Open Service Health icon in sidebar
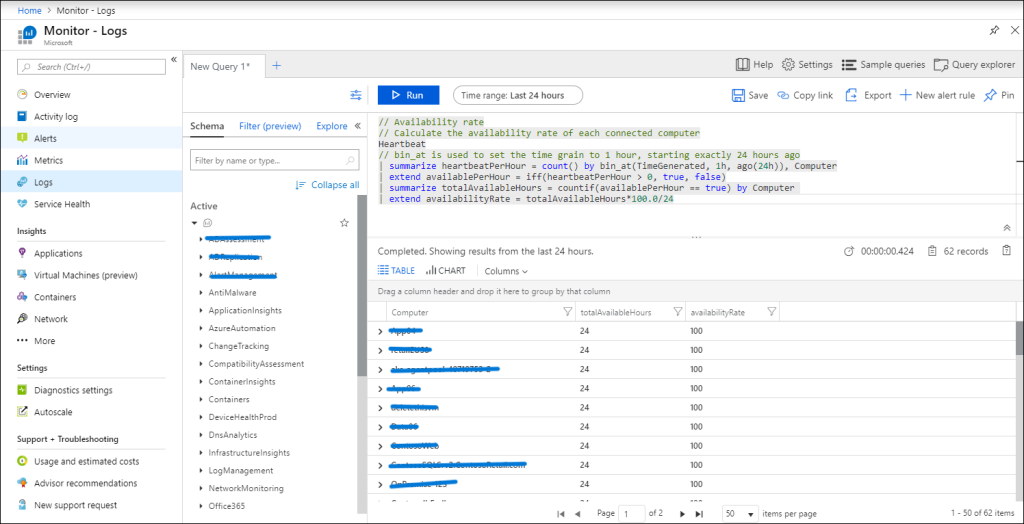 pyautogui.click(x=23, y=204)
